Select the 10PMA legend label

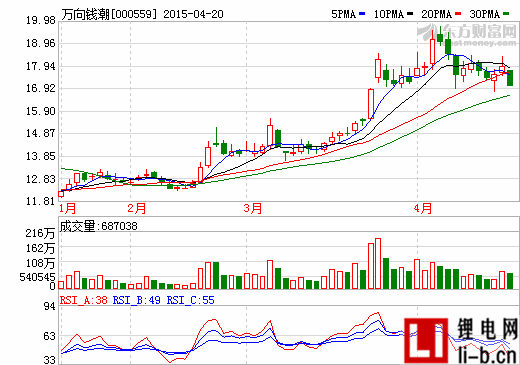tap(389, 14)
